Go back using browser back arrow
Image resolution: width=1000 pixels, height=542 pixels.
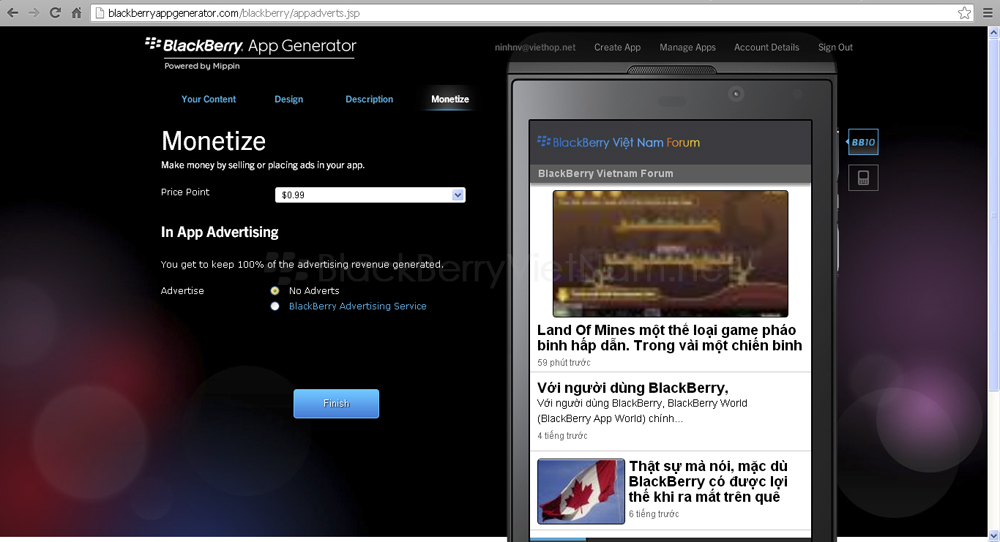12,13
